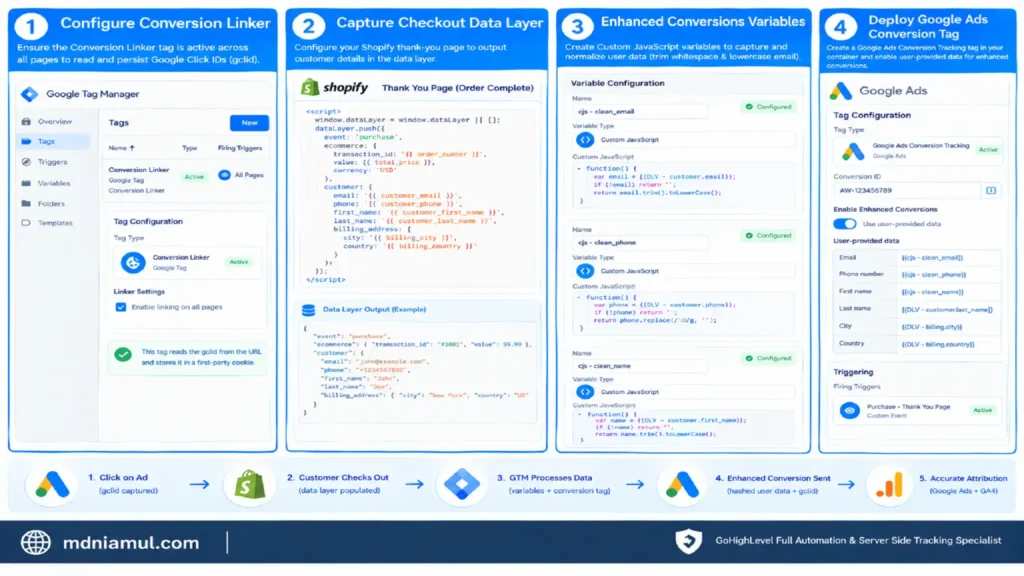This screenshot has height=576, width=1024.
Task: Click the variable picker icon beside Conversion ID
Action: click(991, 191)
